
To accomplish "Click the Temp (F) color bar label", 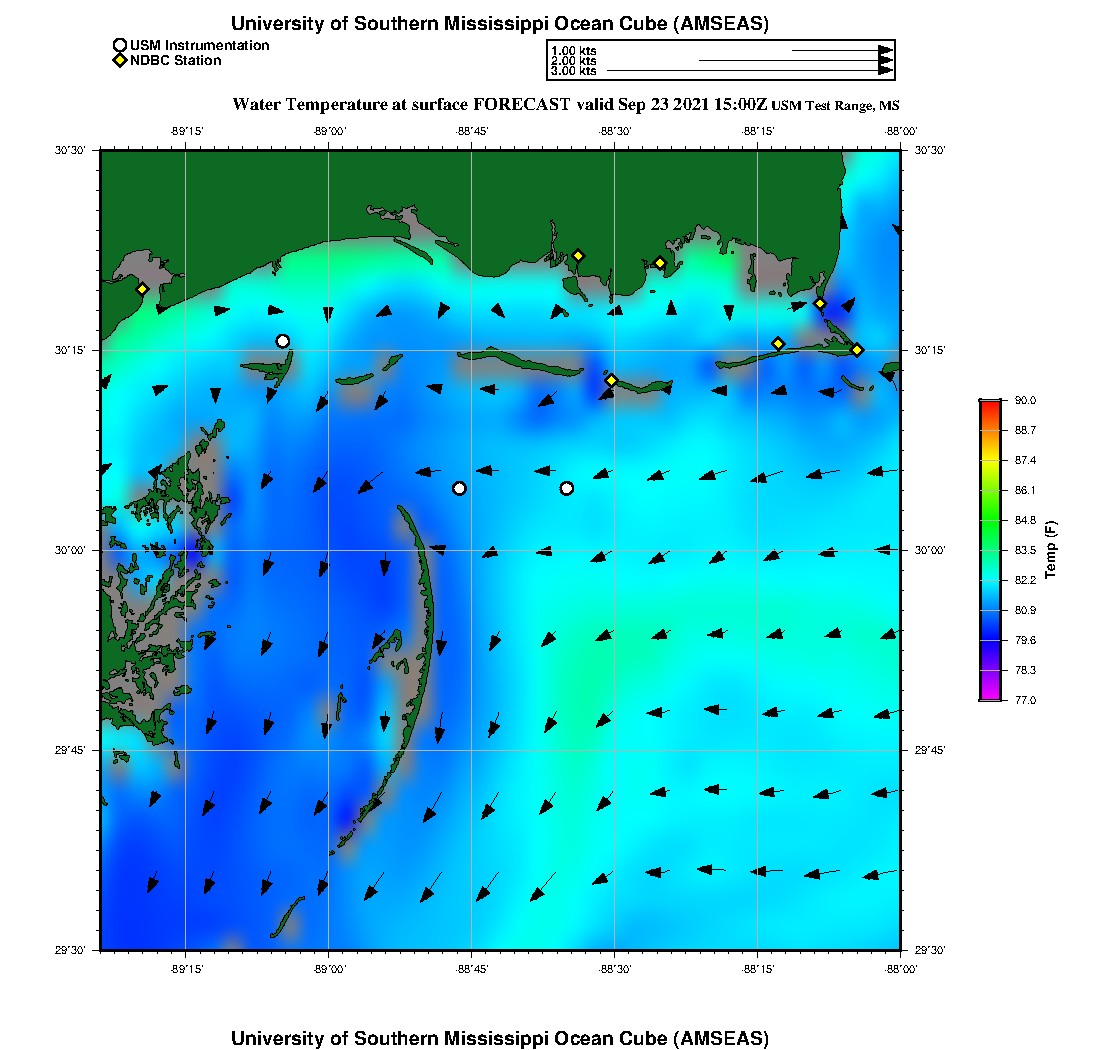I will pyautogui.click(x=1050, y=550).
